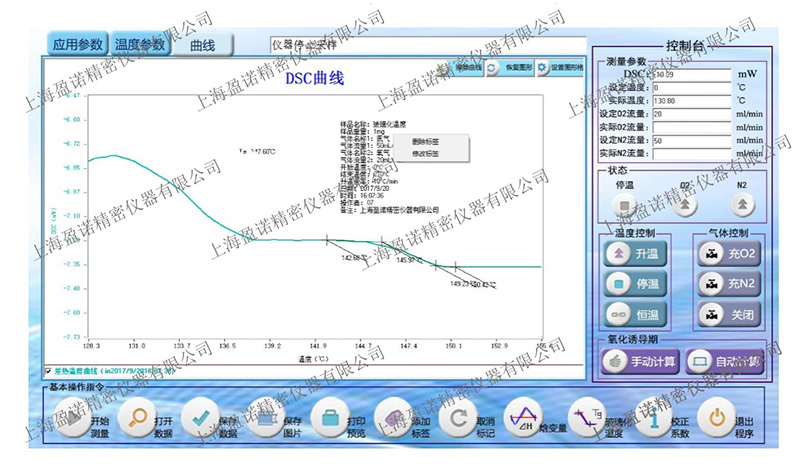800x470 pixels.
Task: Open data with the 打开数据 magnifier icon
Action: [134, 421]
